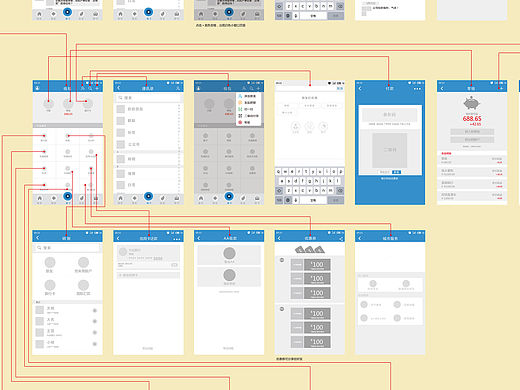This screenshot has width=520, height=390.
Task: Tap globe key on the middle-row keyboard
Action: (288, 200)
